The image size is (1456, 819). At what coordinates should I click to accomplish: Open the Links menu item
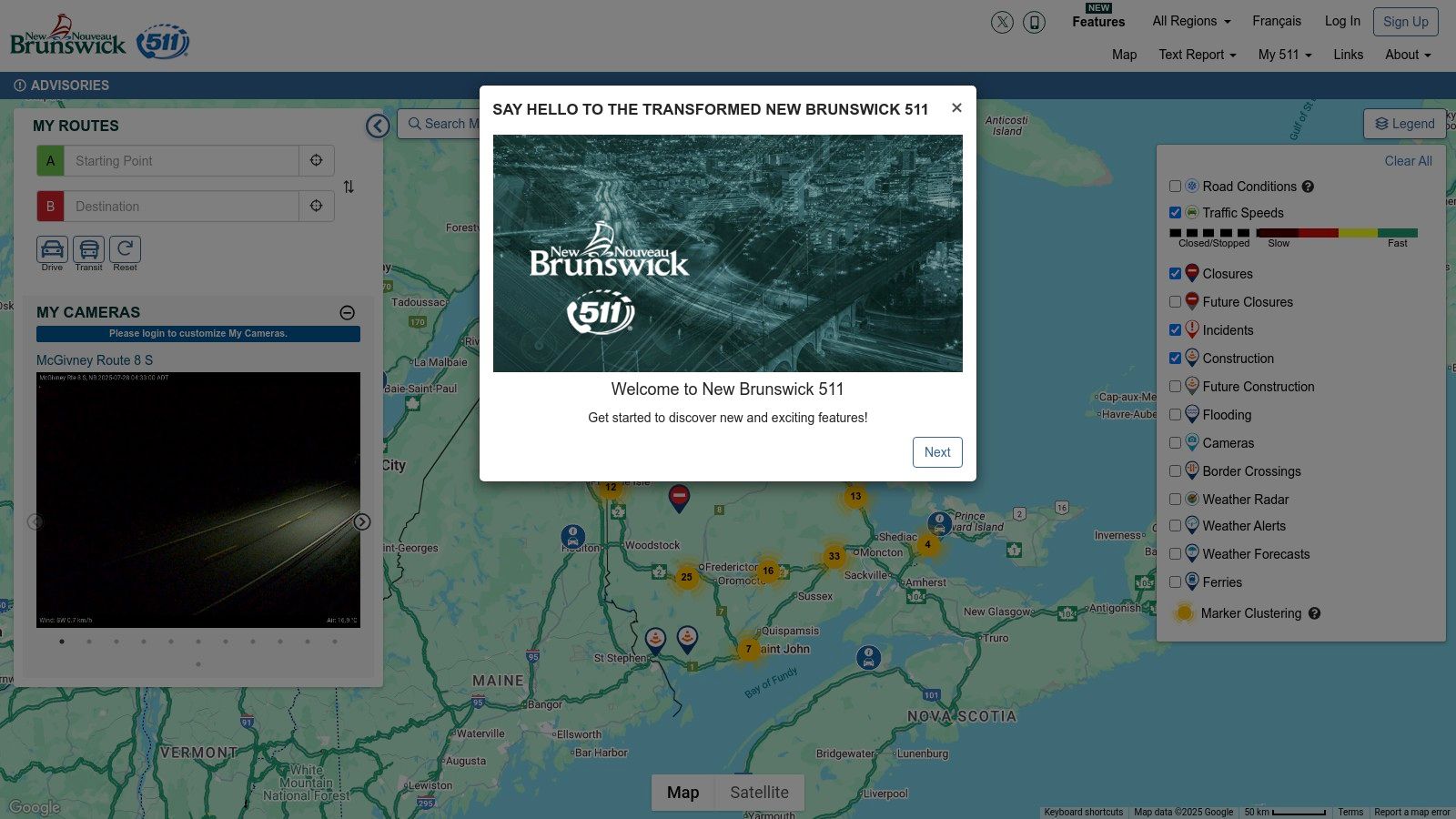[x=1348, y=55]
